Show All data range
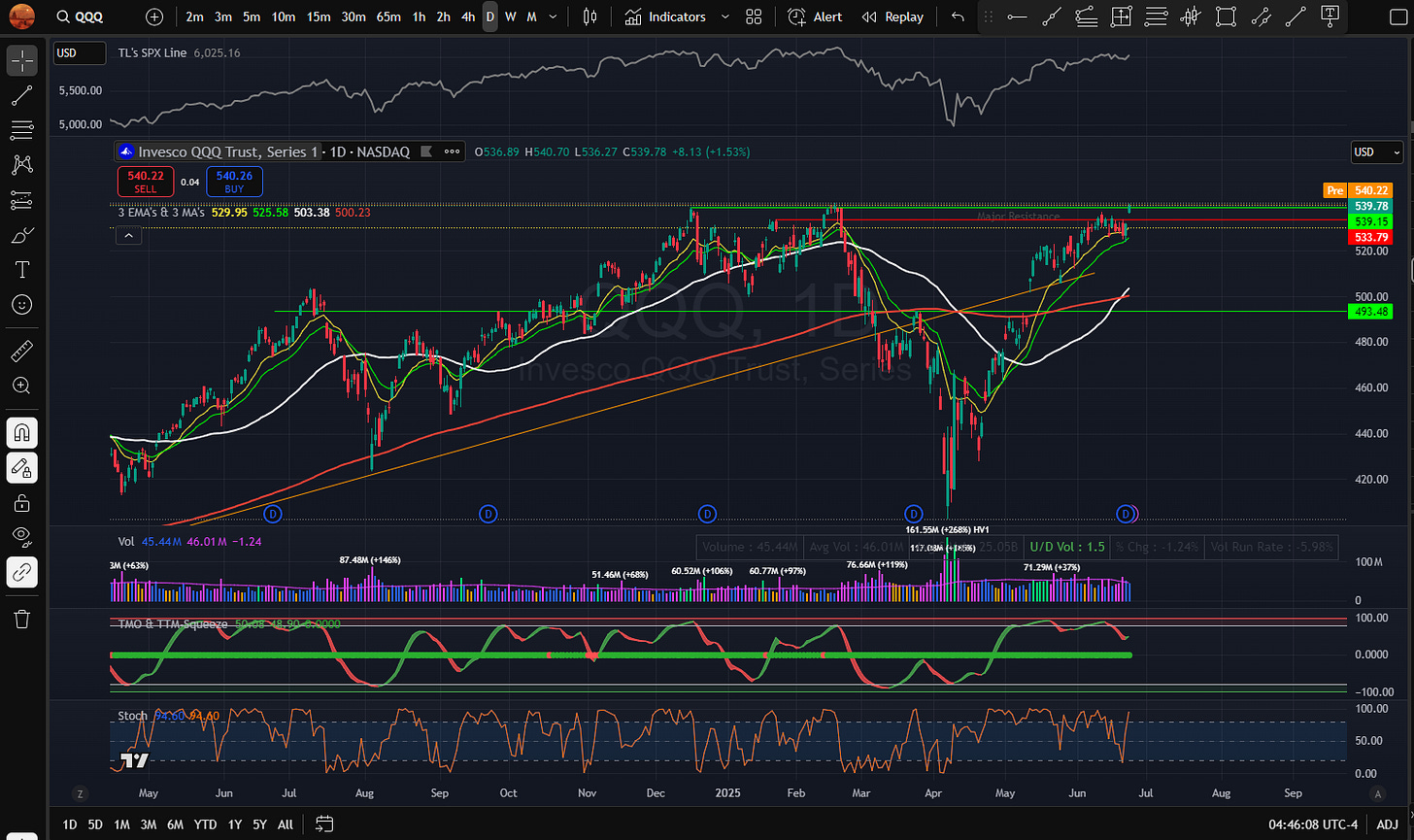Viewport: 1414px width, 840px height. [286, 824]
